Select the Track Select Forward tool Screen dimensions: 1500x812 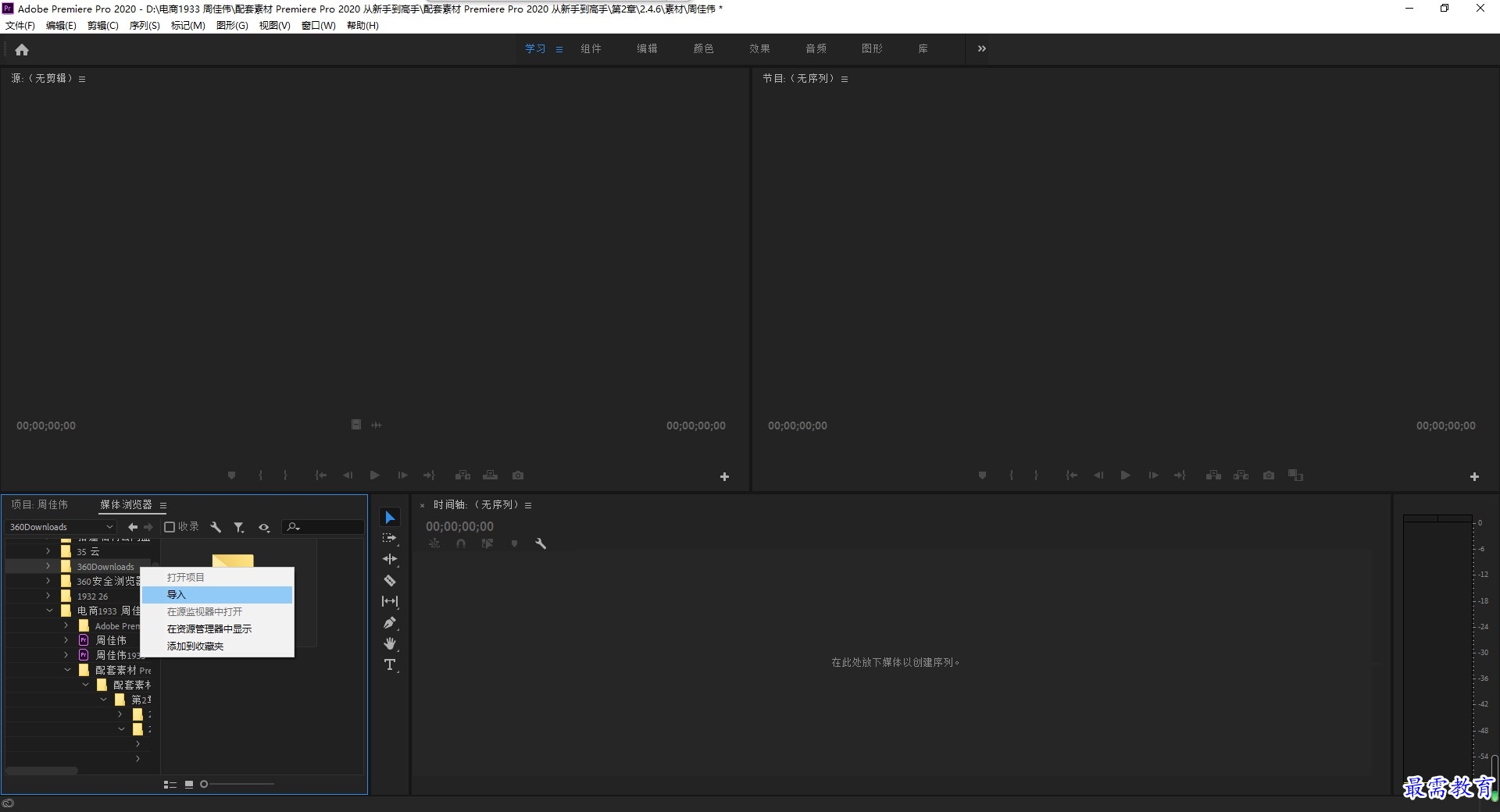tap(390, 539)
